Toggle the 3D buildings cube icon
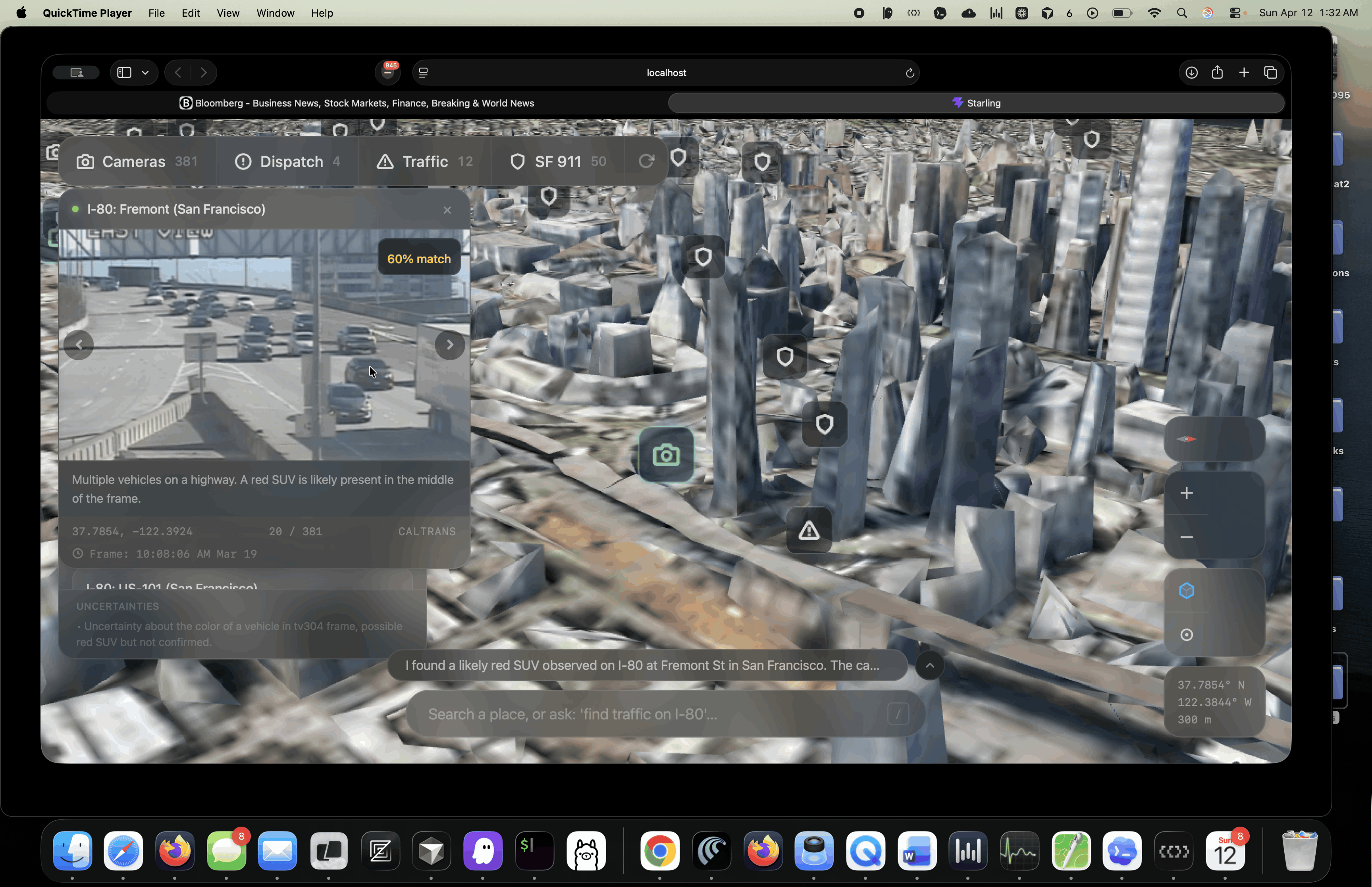 click(x=1186, y=590)
